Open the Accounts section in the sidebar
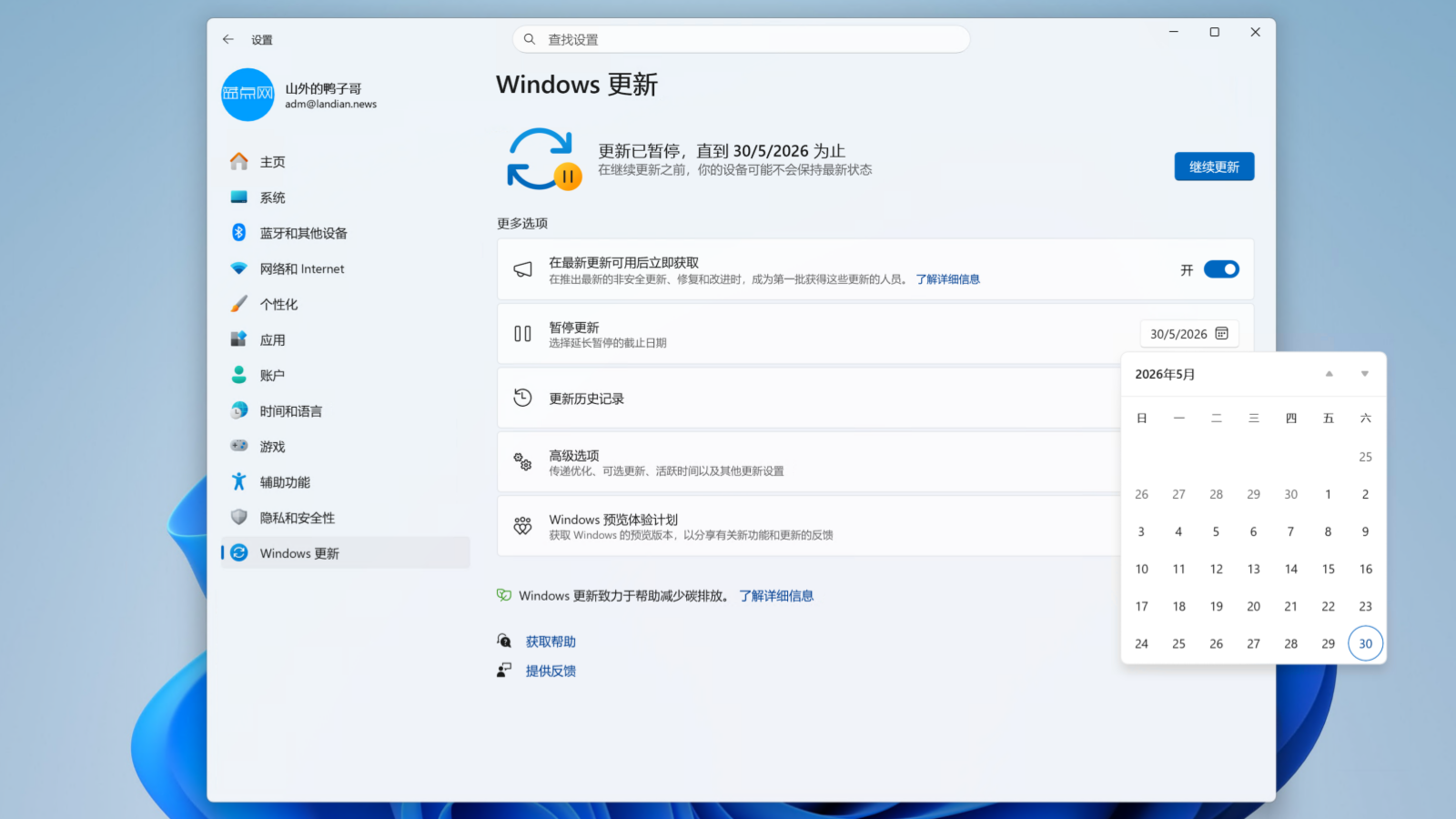Screen dimensions: 1456x819 tap(272, 376)
